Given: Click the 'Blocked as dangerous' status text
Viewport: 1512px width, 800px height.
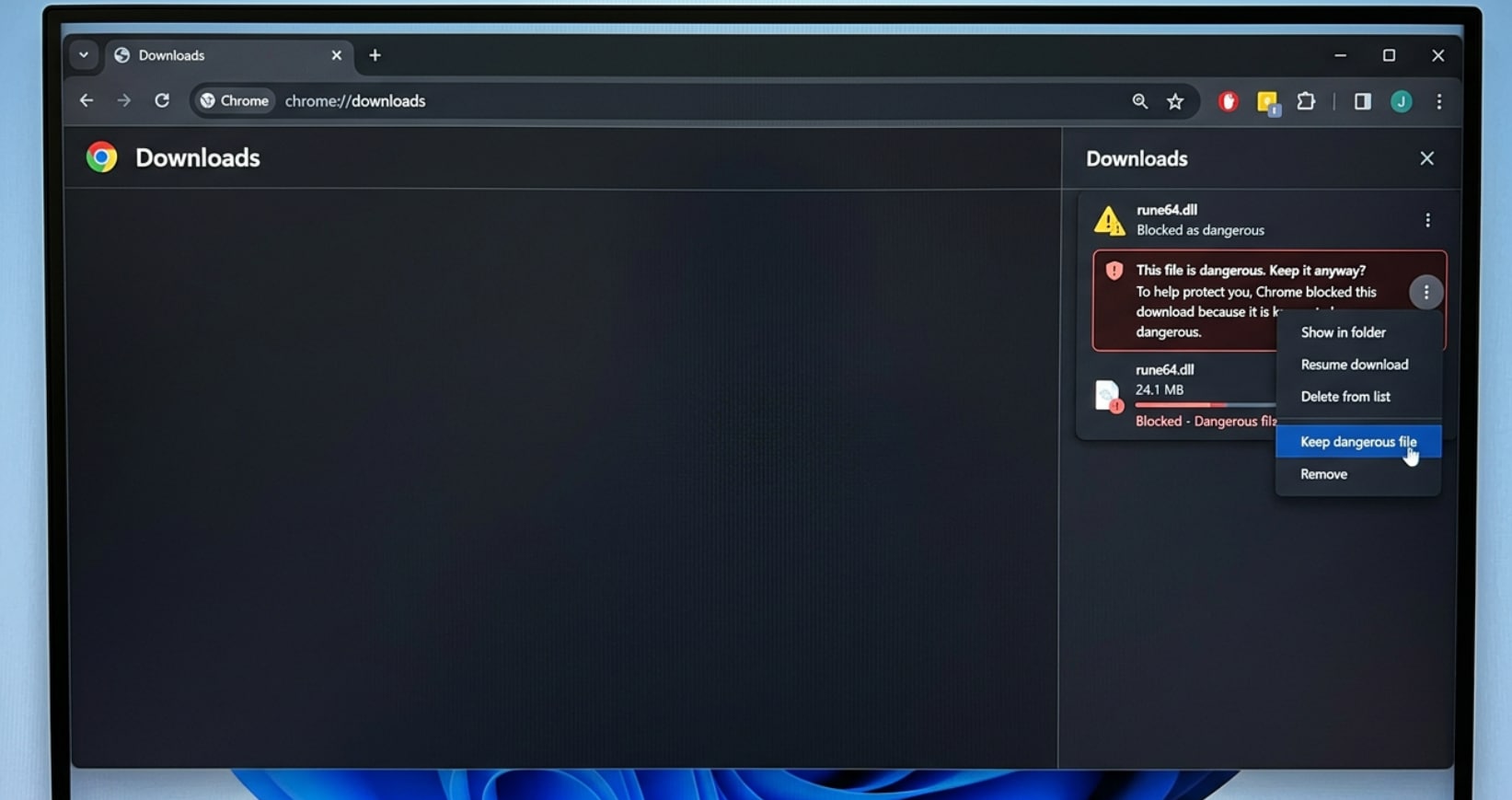Looking at the screenshot, I should [x=1200, y=230].
